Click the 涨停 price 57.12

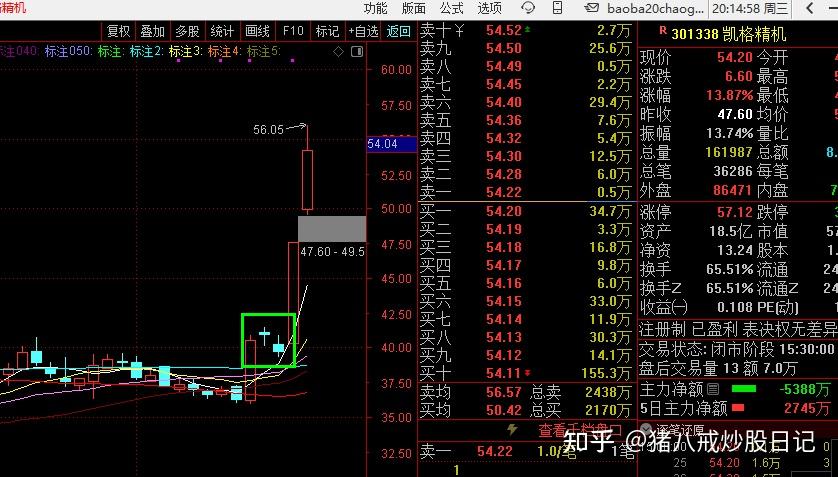[735, 212]
